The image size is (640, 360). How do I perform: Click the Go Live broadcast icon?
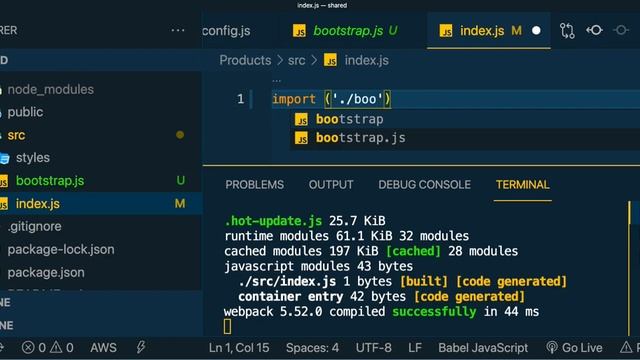point(551,347)
